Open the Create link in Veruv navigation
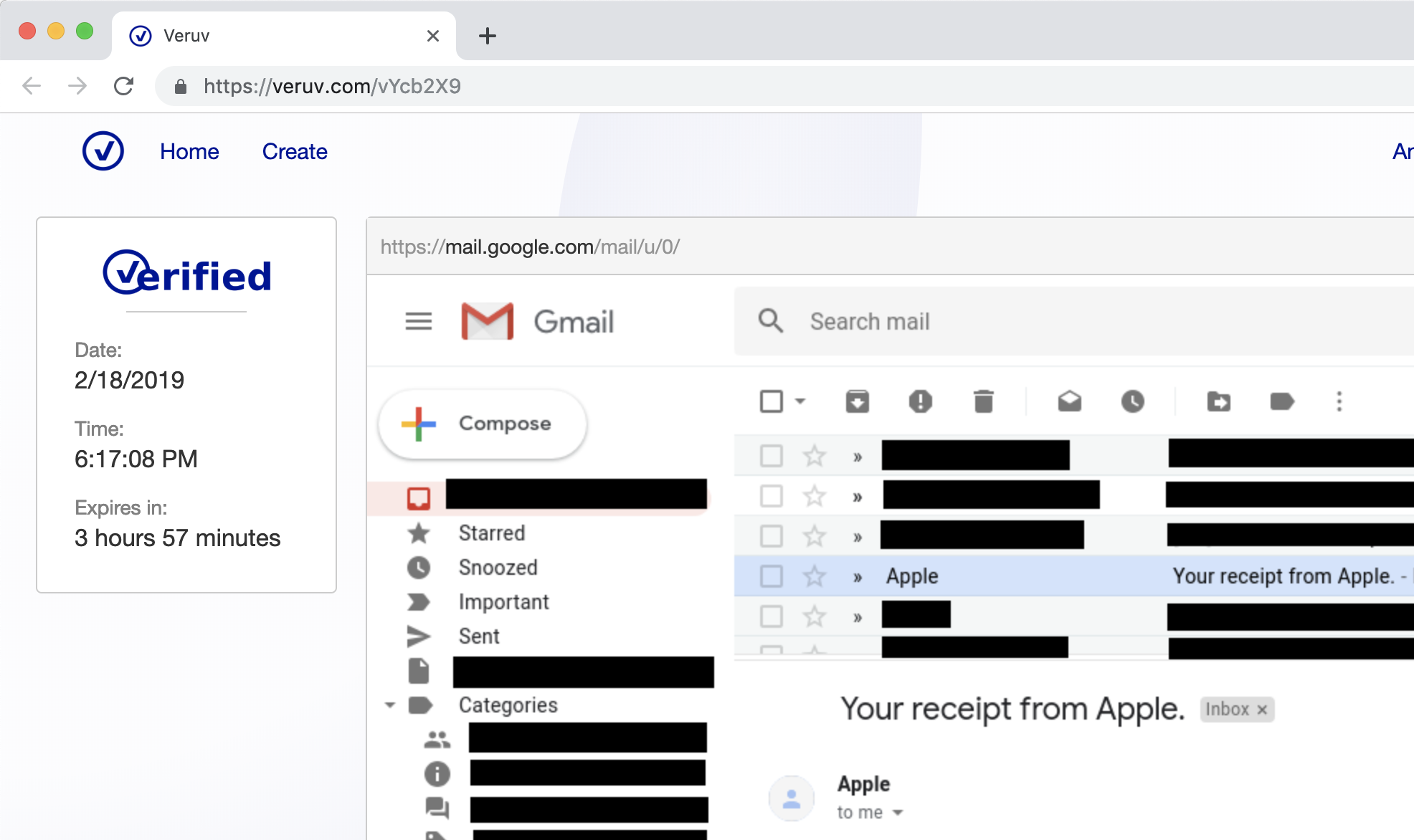Screen dimensions: 1414x840 pos(295,151)
